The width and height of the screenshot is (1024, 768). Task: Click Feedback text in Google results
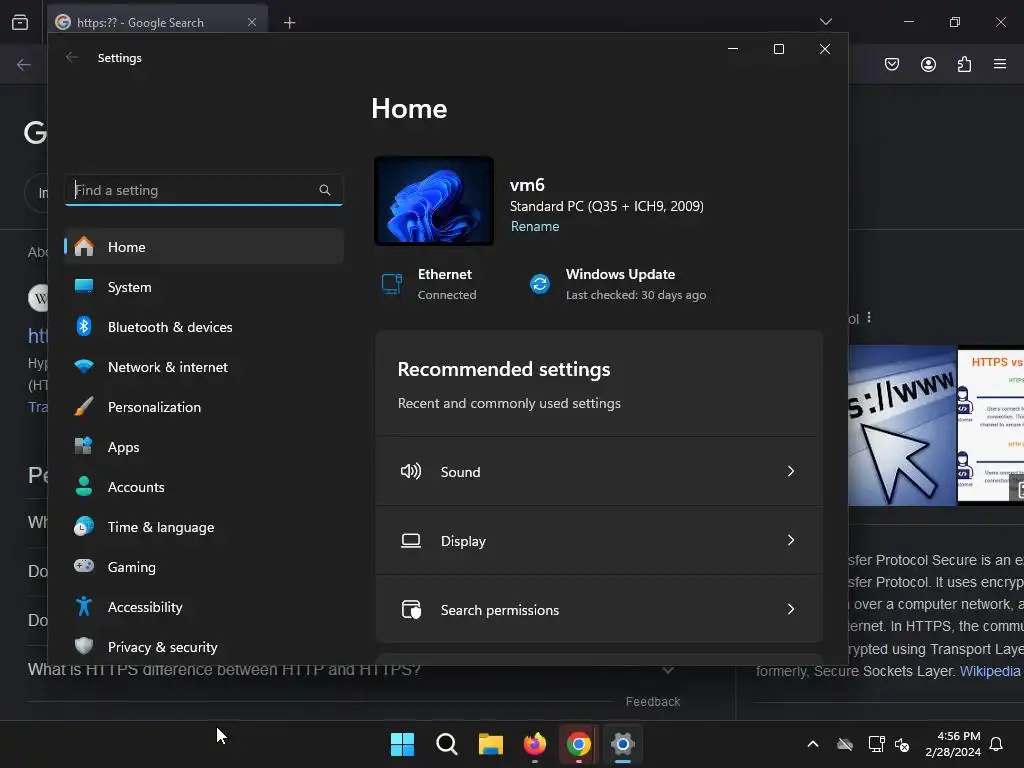653,701
